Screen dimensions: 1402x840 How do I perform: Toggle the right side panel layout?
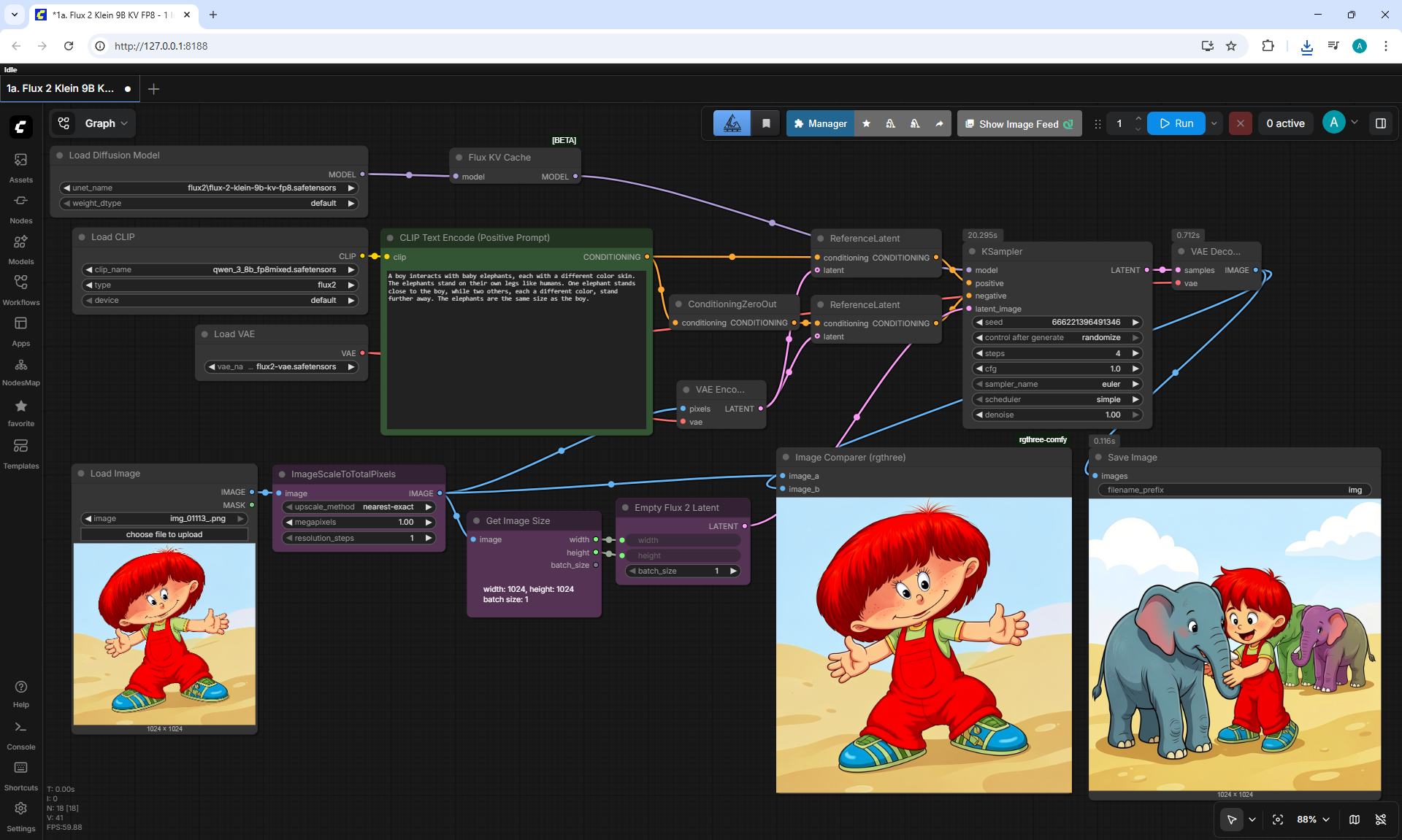click(1380, 123)
